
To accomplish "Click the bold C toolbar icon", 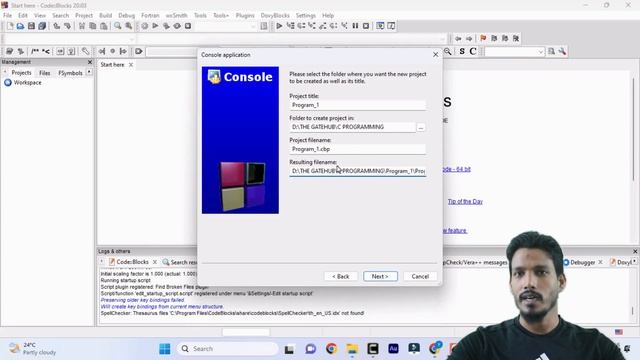I will point(473,51).
